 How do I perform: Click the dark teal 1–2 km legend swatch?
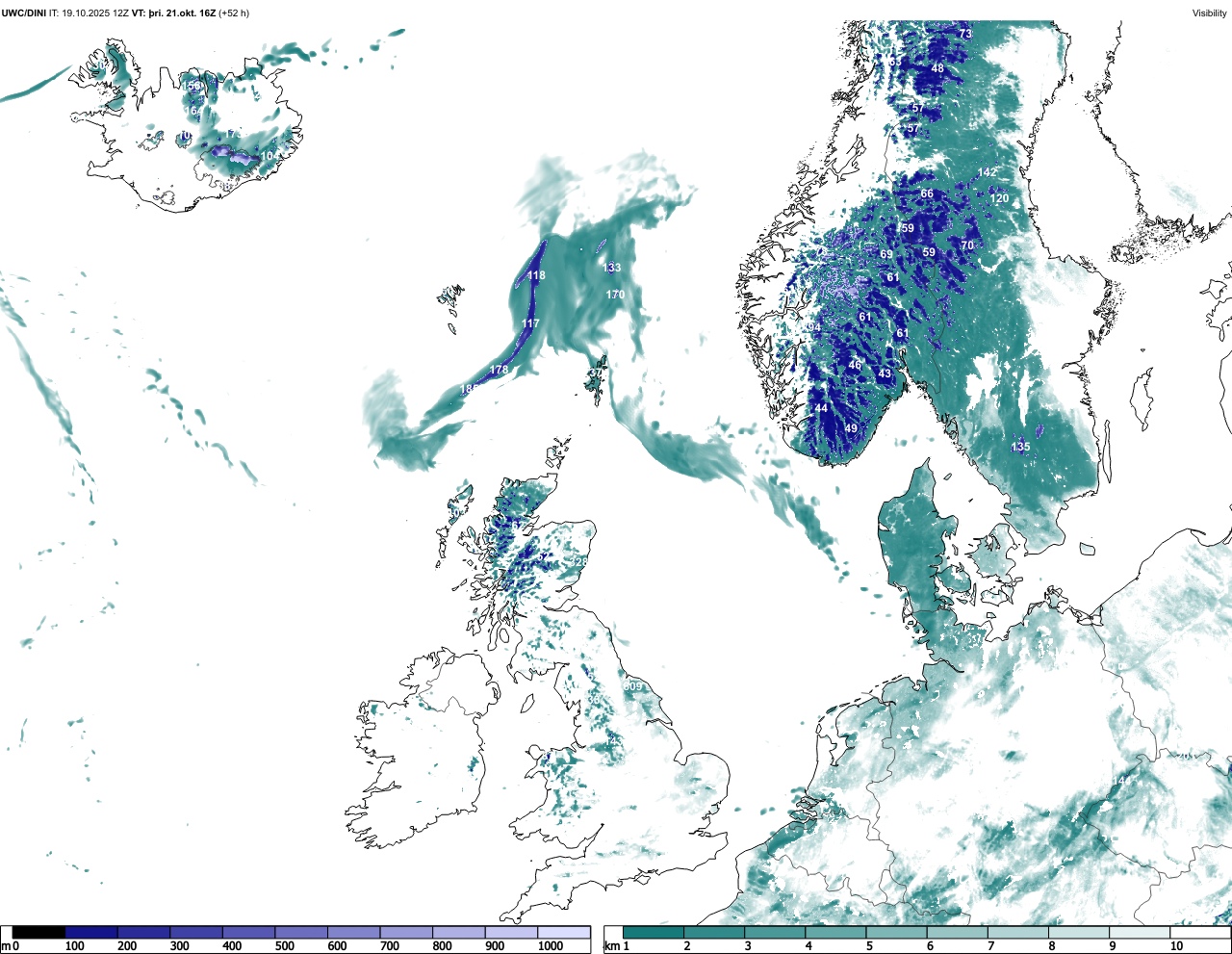point(654,933)
